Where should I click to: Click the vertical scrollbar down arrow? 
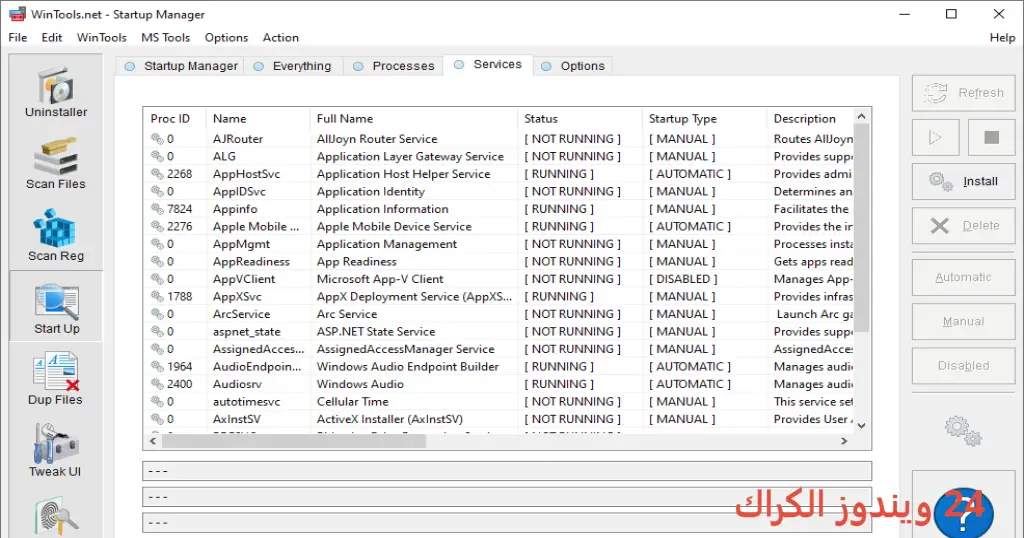[x=861, y=426]
